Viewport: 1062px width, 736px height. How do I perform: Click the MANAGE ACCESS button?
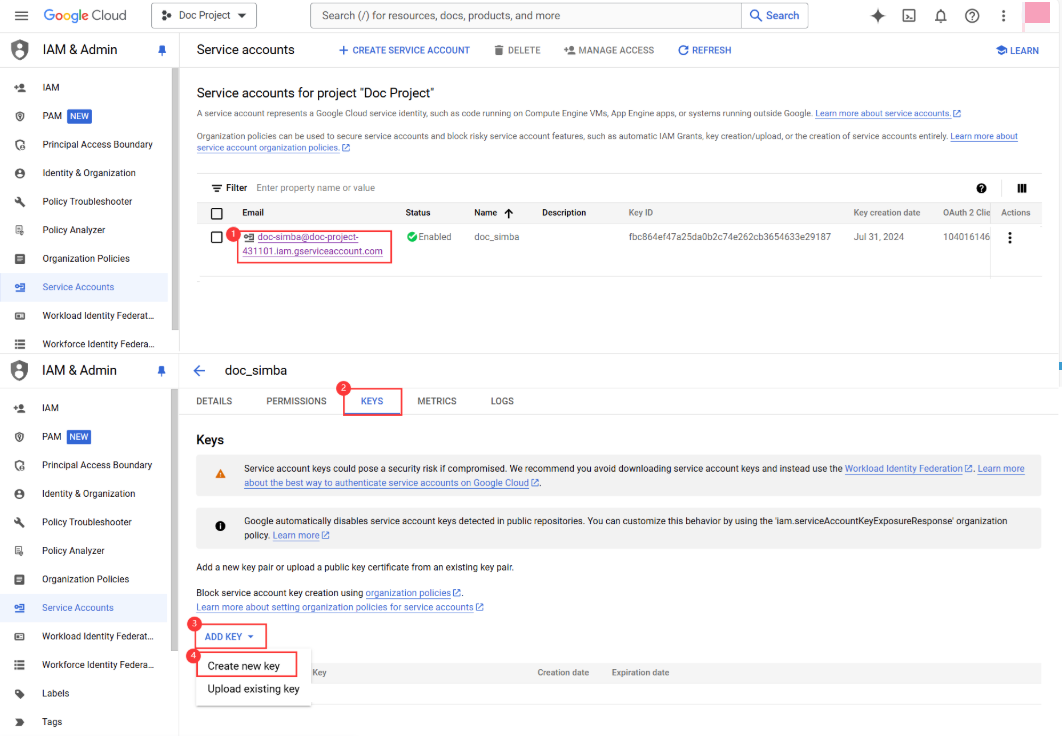(609, 50)
